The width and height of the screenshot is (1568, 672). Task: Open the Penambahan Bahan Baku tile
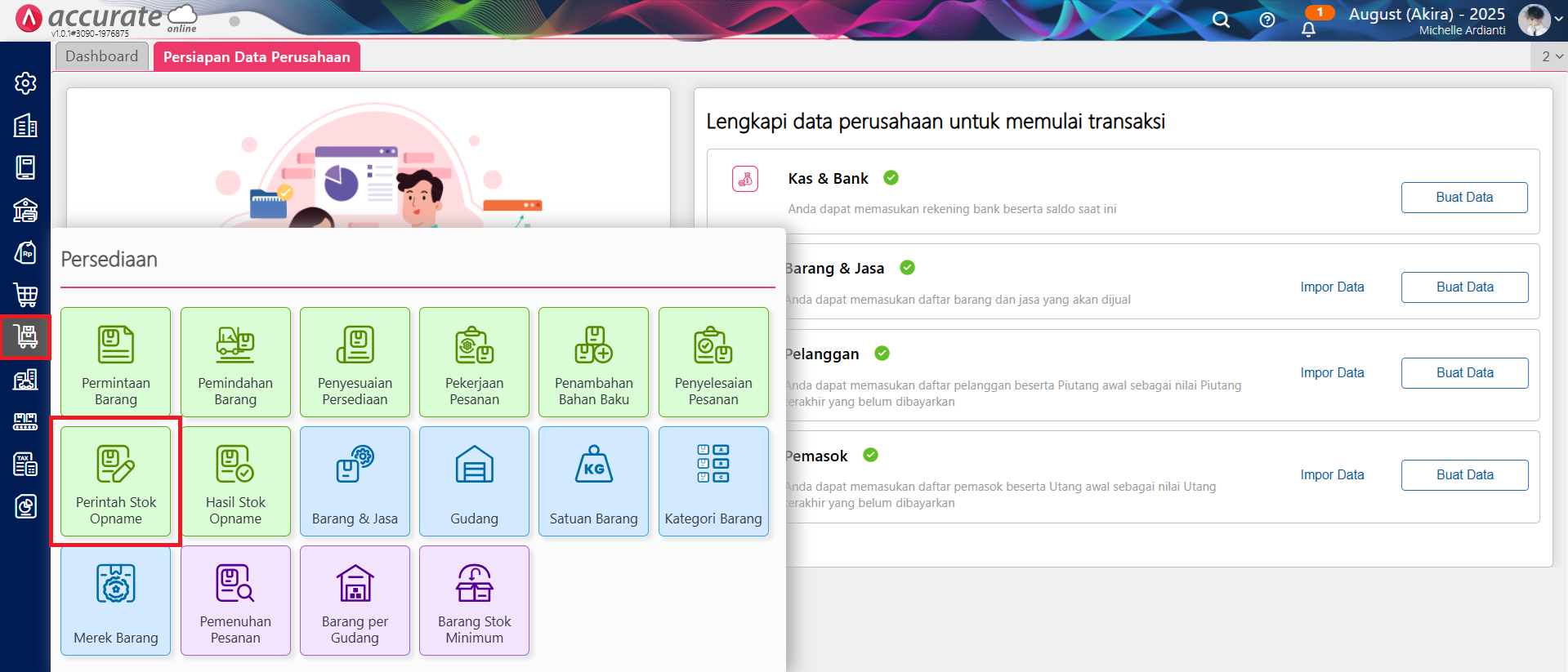pos(594,362)
